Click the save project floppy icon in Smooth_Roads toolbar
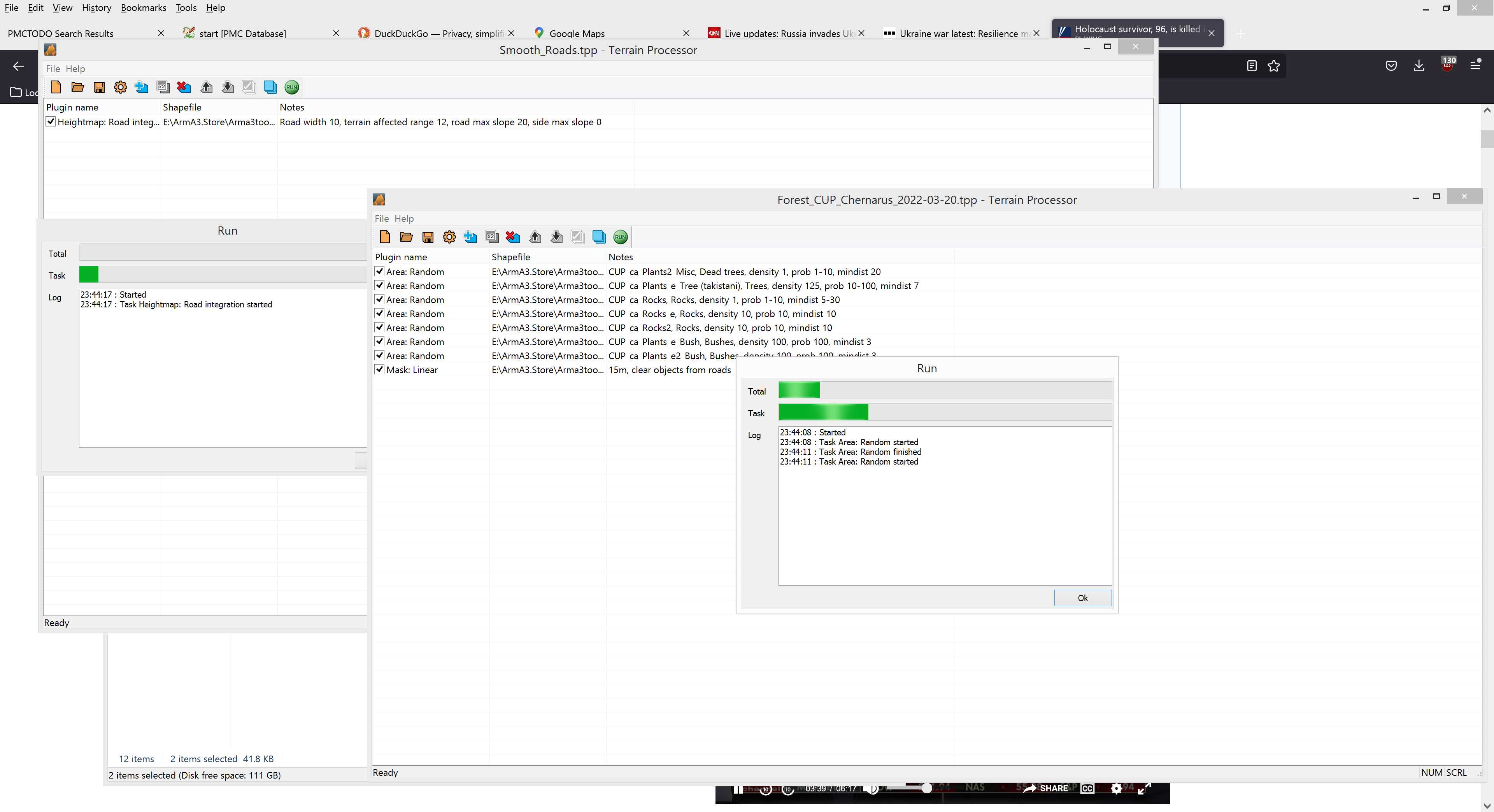The width and height of the screenshot is (1494, 812). pyautogui.click(x=99, y=87)
